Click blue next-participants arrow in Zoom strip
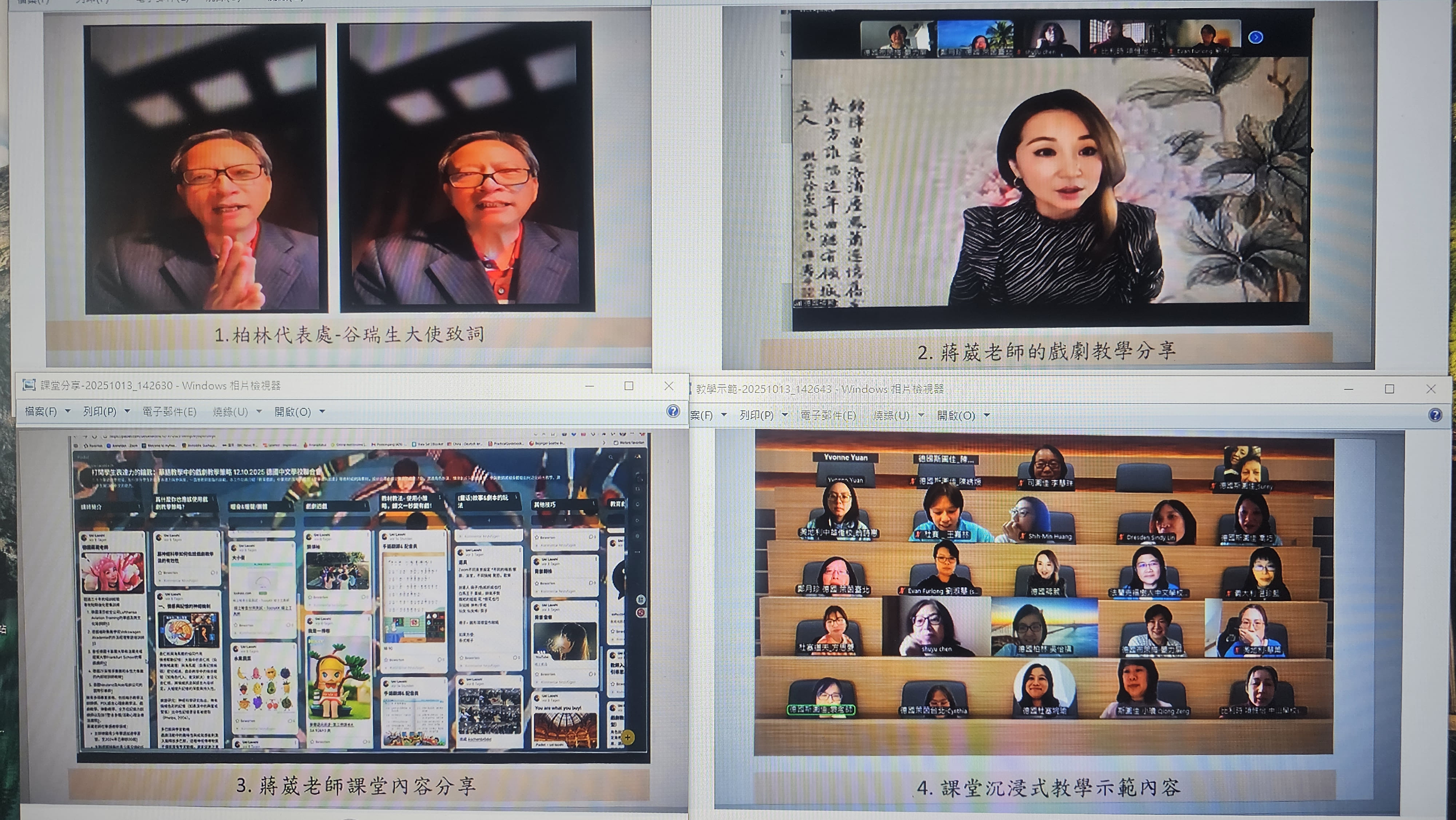 (1255, 38)
